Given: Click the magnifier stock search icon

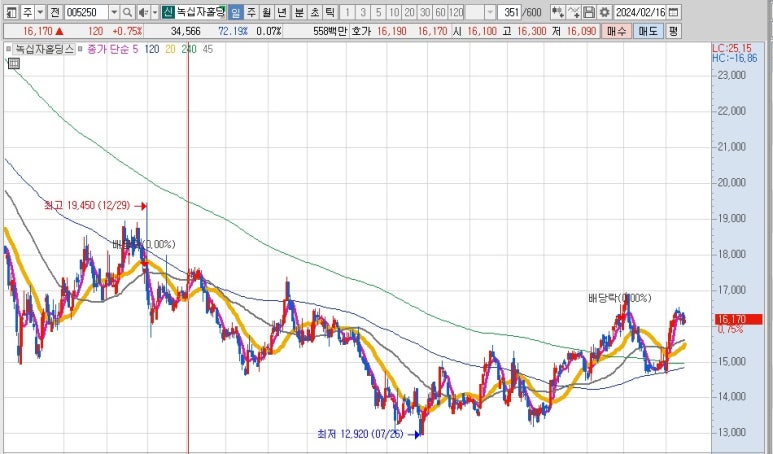Looking at the screenshot, I should [x=128, y=12].
